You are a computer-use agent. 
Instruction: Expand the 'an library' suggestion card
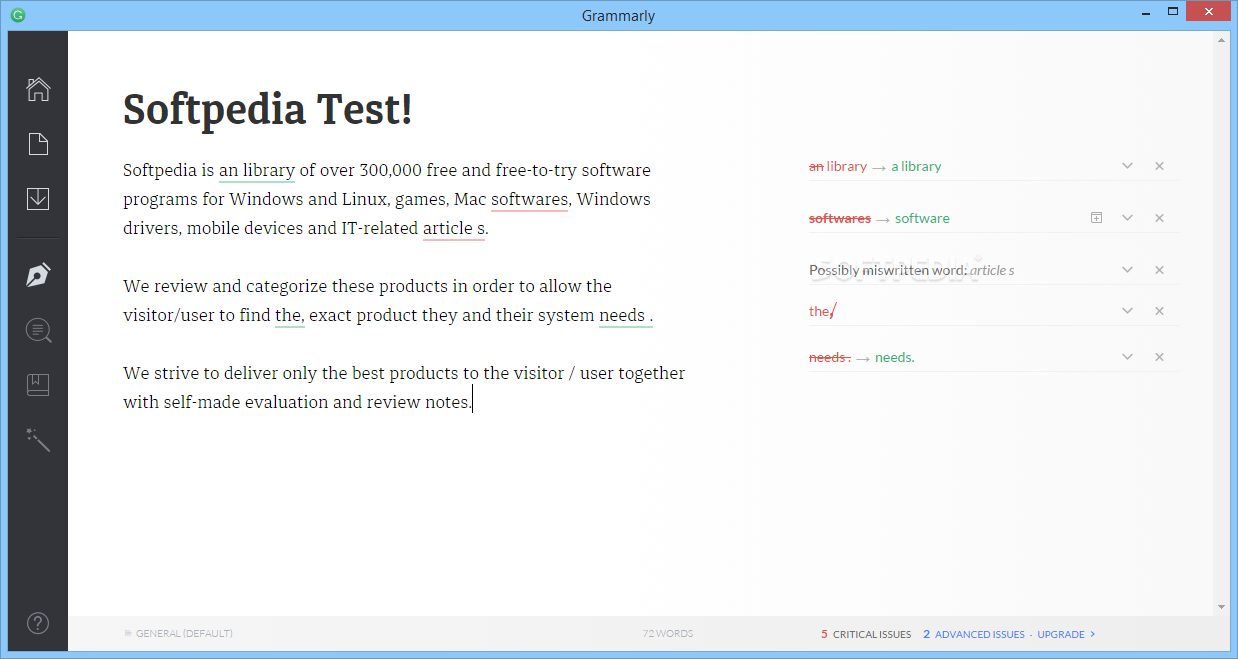(1127, 166)
